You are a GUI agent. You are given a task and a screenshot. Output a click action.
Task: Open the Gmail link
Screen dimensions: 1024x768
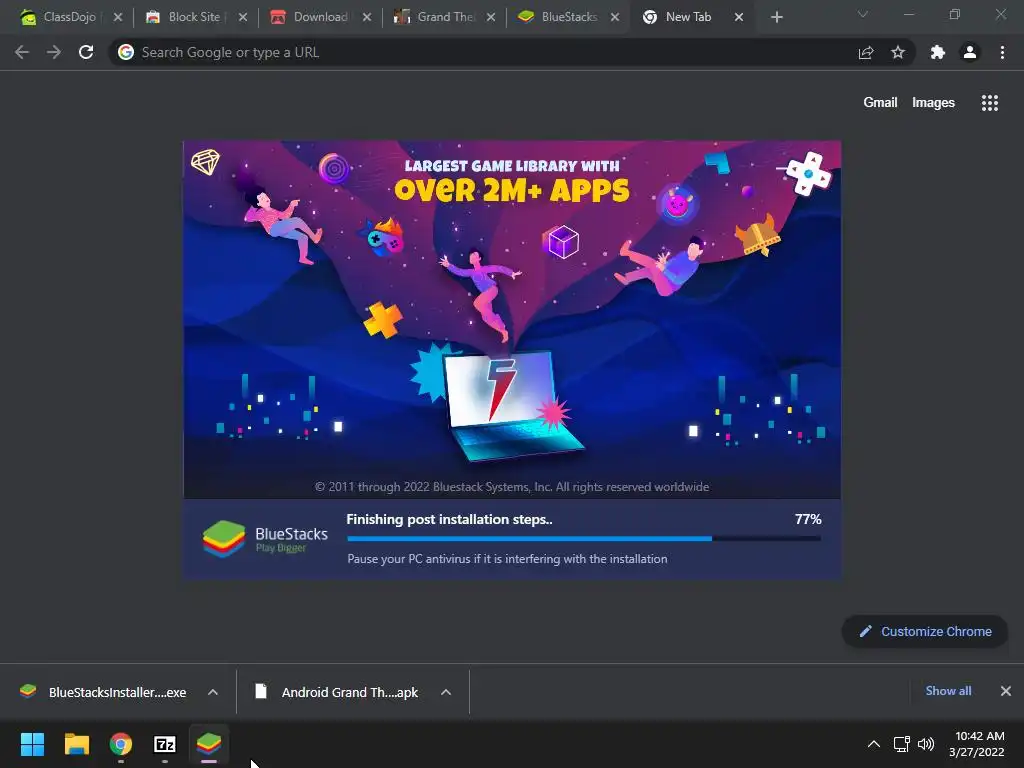880,103
